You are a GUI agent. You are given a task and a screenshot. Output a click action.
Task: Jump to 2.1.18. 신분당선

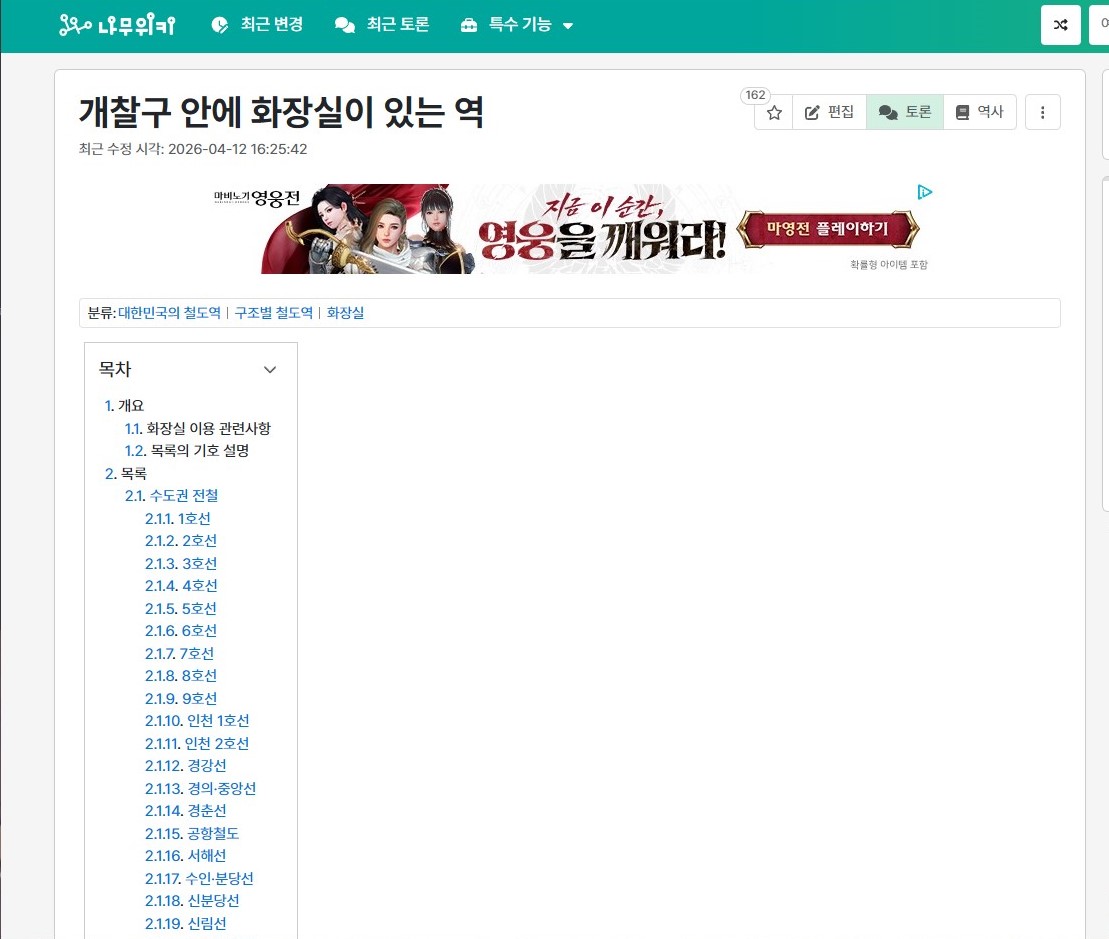coord(192,901)
